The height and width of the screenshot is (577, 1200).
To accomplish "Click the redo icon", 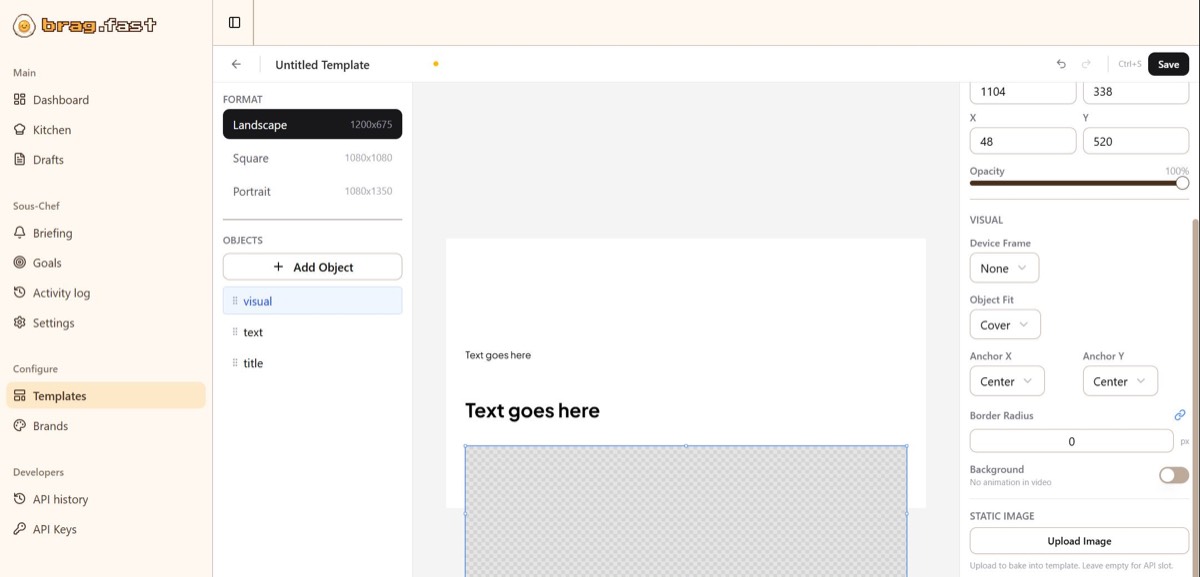I will (1086, 64).
